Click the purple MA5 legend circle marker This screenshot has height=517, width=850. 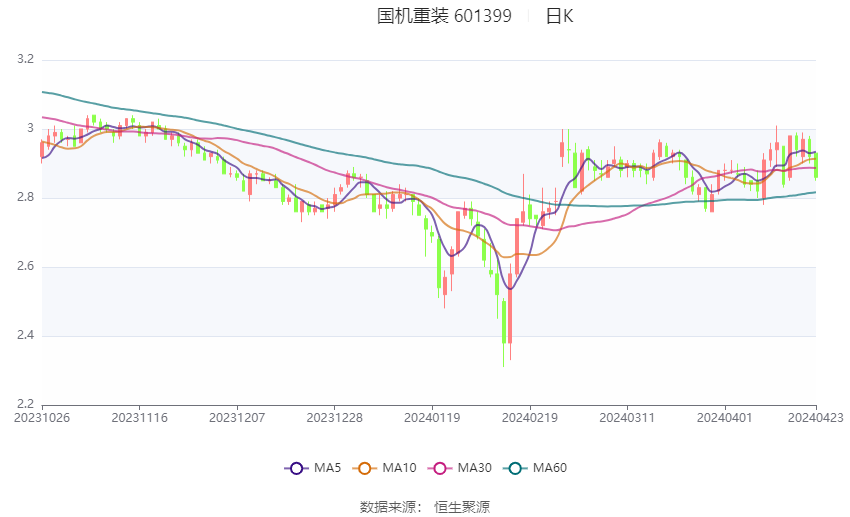tap(295, 467)
